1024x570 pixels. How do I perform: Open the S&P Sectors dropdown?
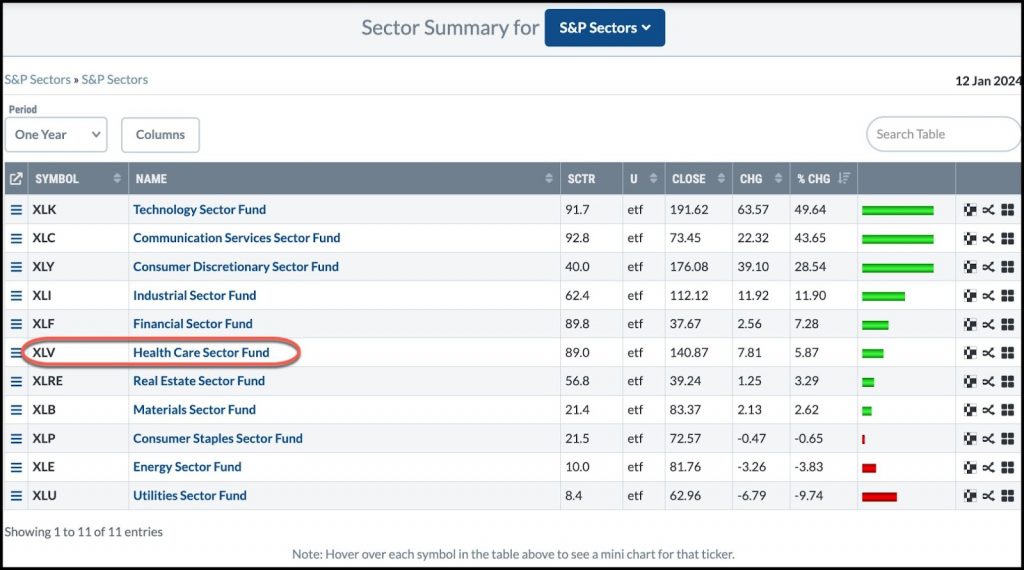[605, 28]
